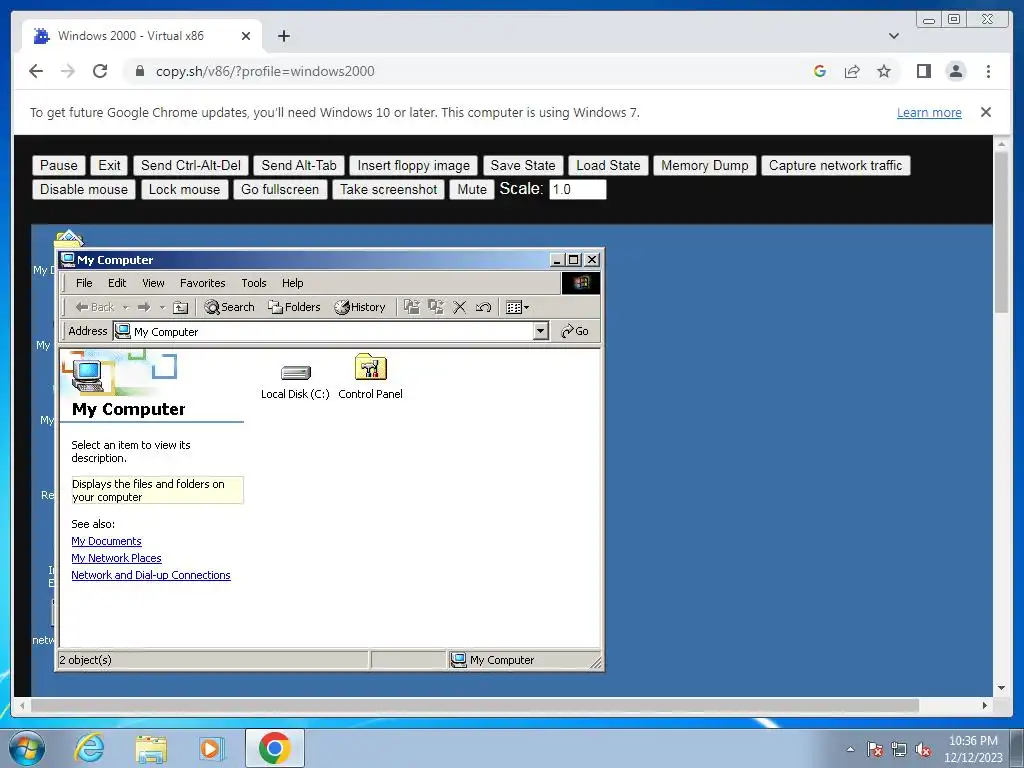
Task: Reload the page in Chrome
Action: click(x=100, y=71)
